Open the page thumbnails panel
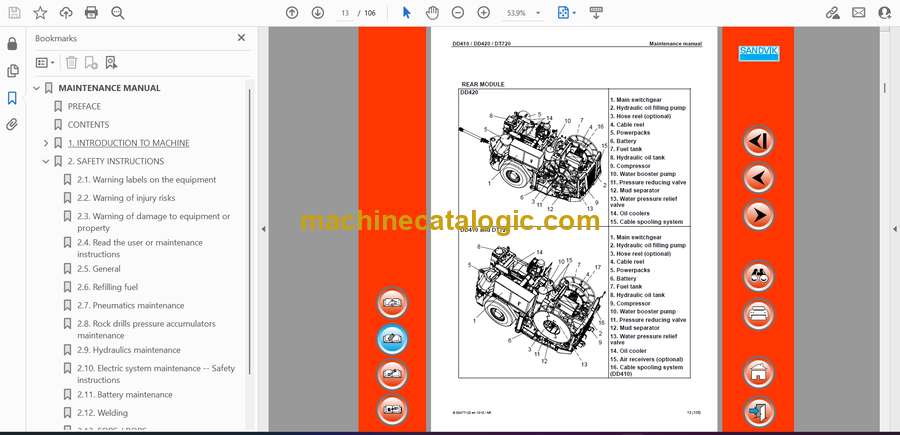 12,71
